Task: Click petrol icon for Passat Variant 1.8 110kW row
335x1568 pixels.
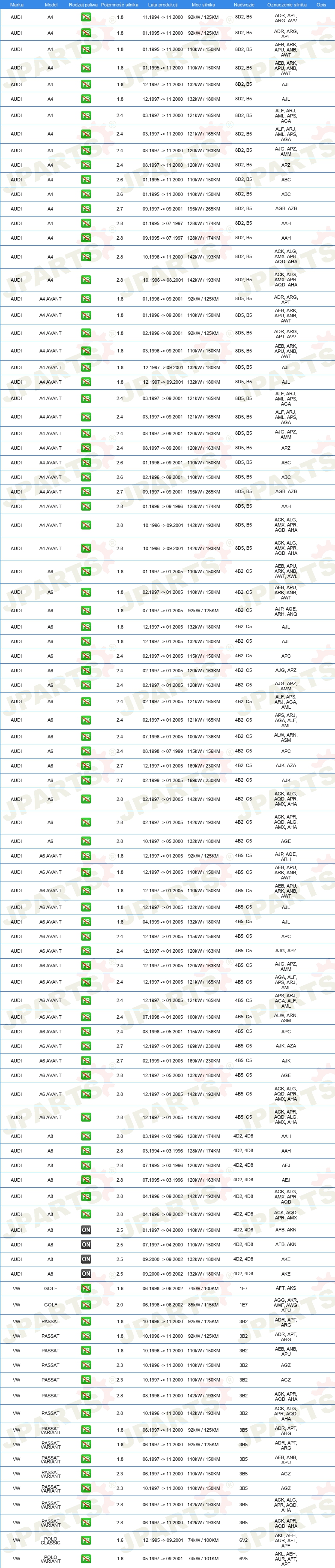Action: [86, 1459]
